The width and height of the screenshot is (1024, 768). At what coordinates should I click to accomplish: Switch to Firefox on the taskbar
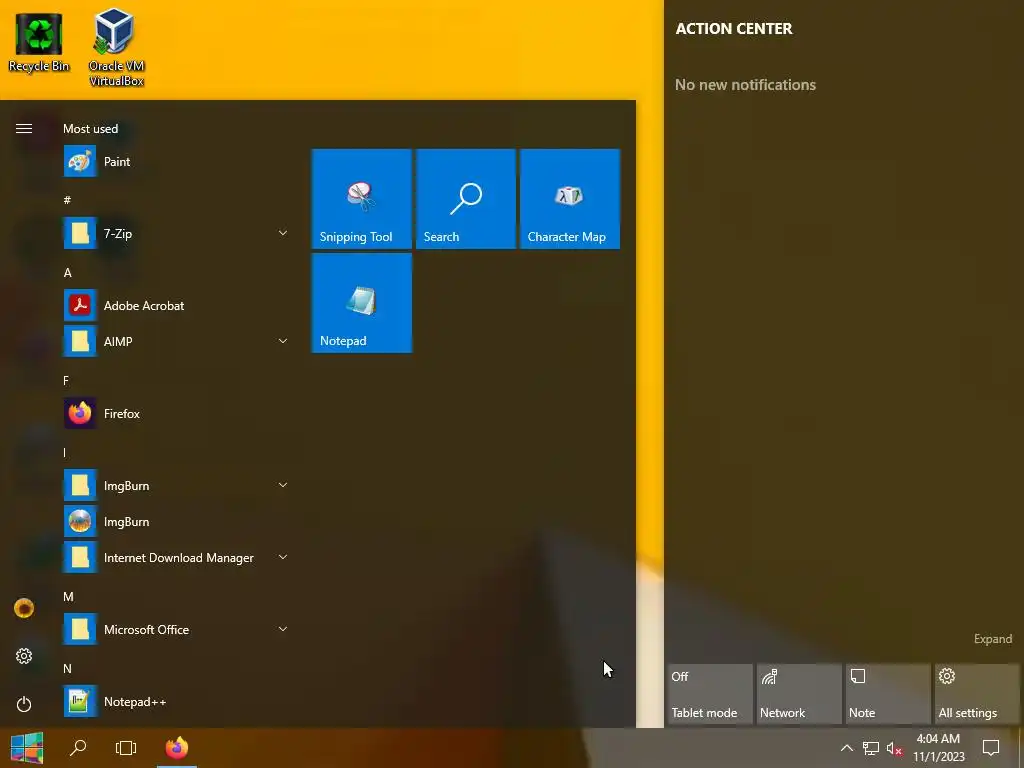pyautogui.click(x=176, y=748)
